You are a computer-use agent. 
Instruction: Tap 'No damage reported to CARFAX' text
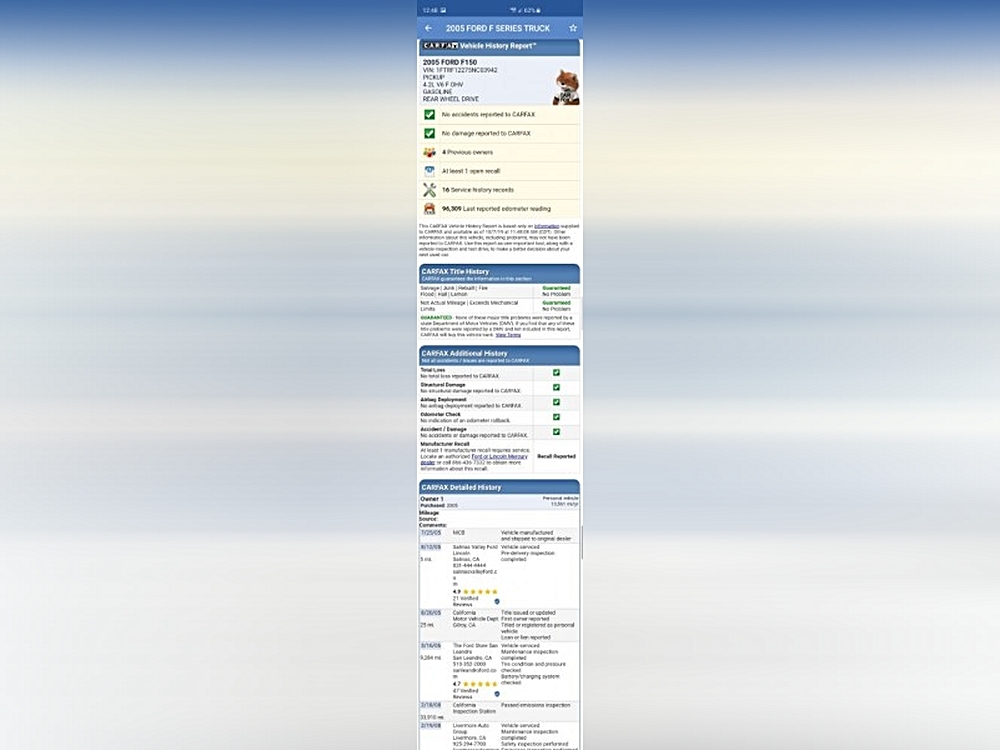coord(486,133)
